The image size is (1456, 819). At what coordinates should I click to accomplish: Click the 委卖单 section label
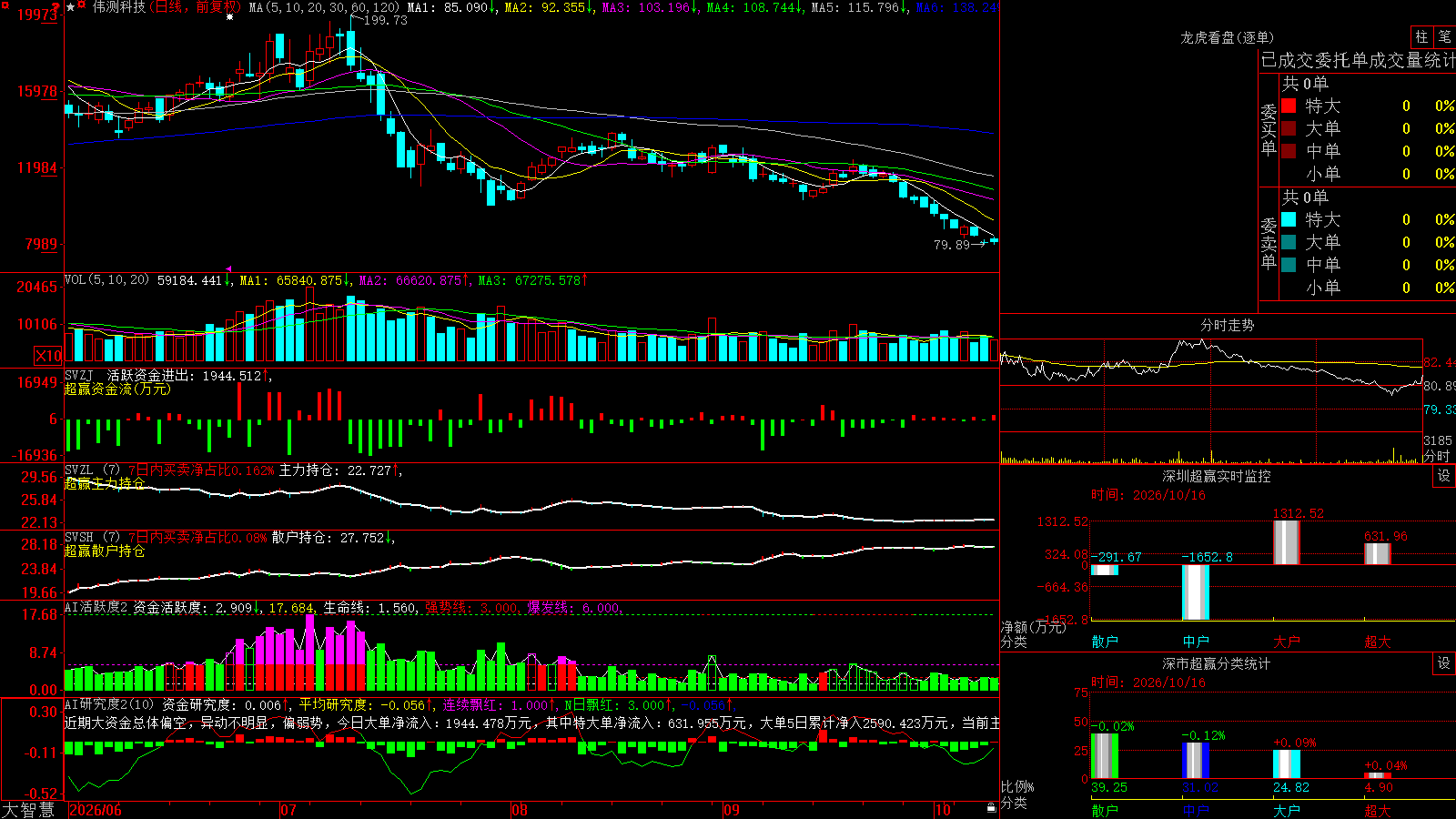[1269, 243]
